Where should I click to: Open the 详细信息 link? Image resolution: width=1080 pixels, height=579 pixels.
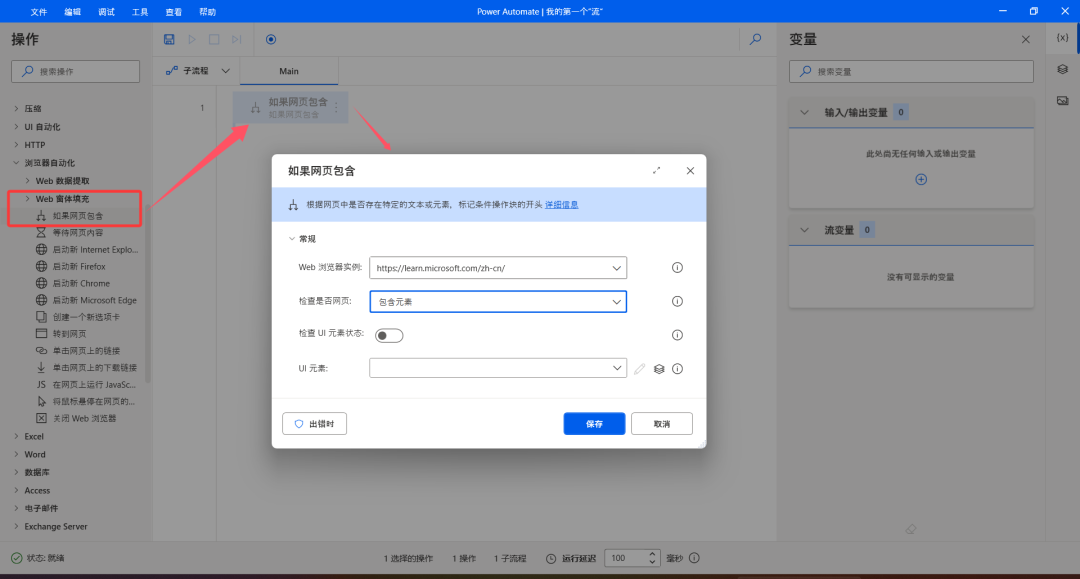561,204
